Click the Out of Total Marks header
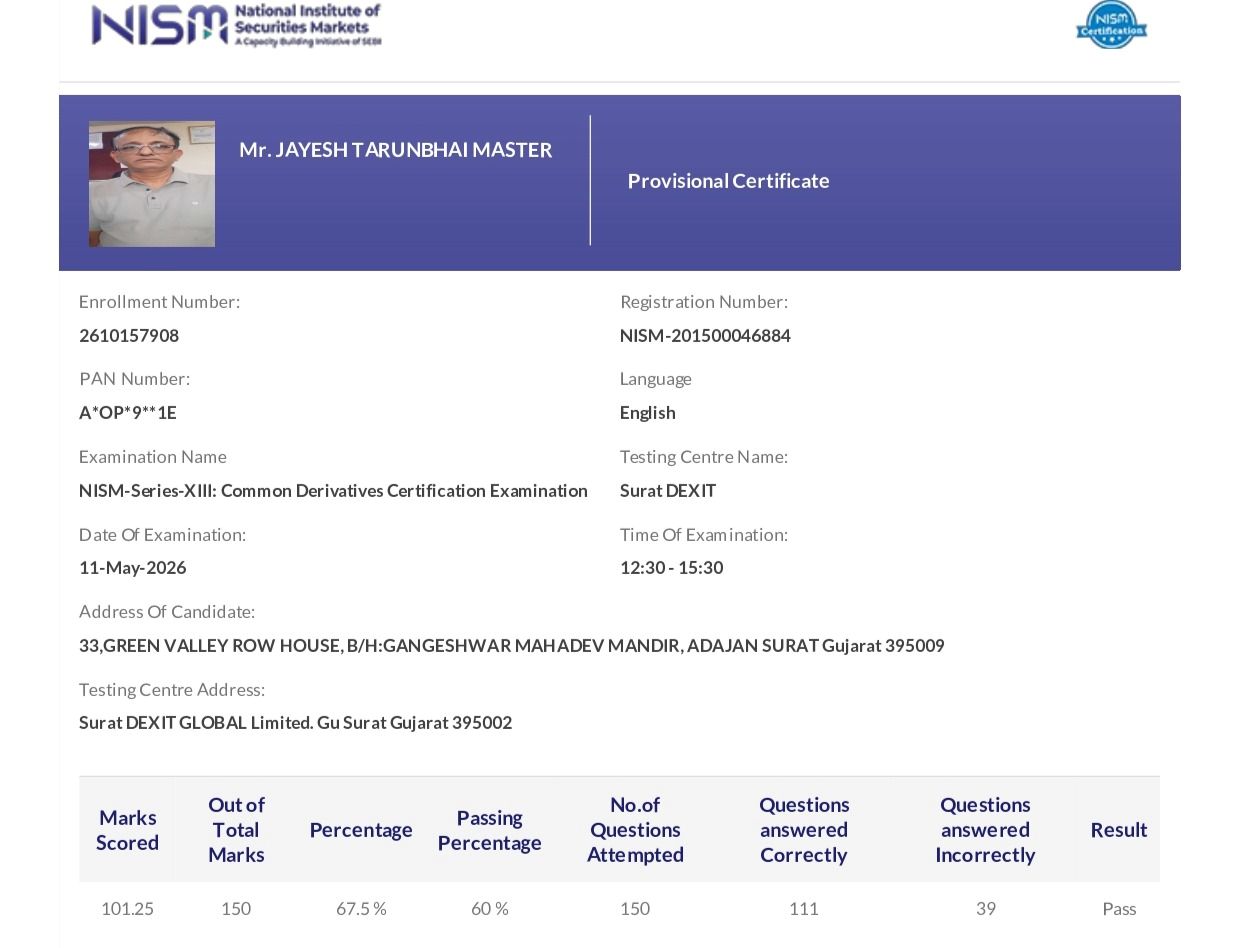The height and width of the screenshot is (948, 1242). pos(236,830)
